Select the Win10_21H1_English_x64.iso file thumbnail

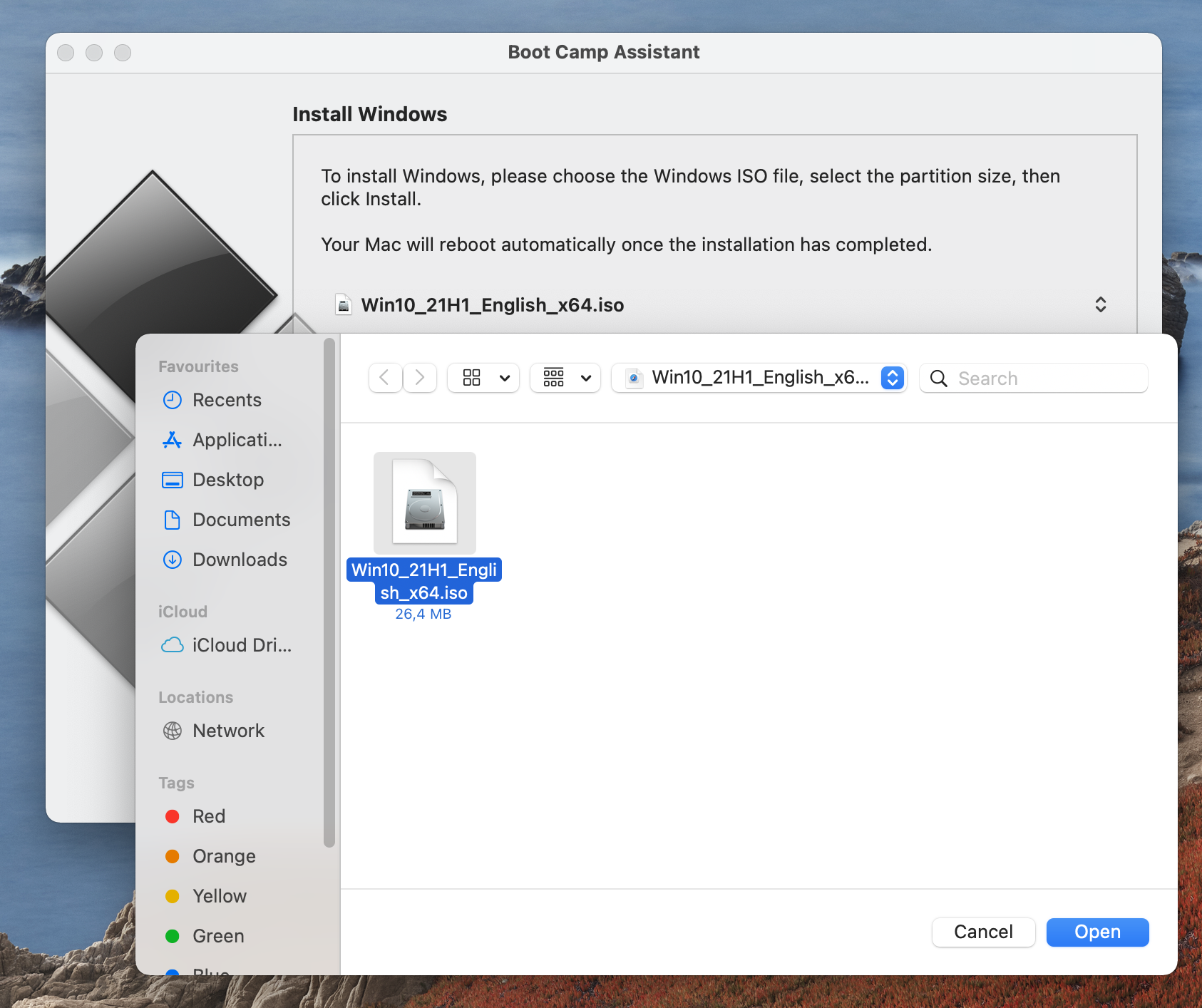click(x=425, y=503)
